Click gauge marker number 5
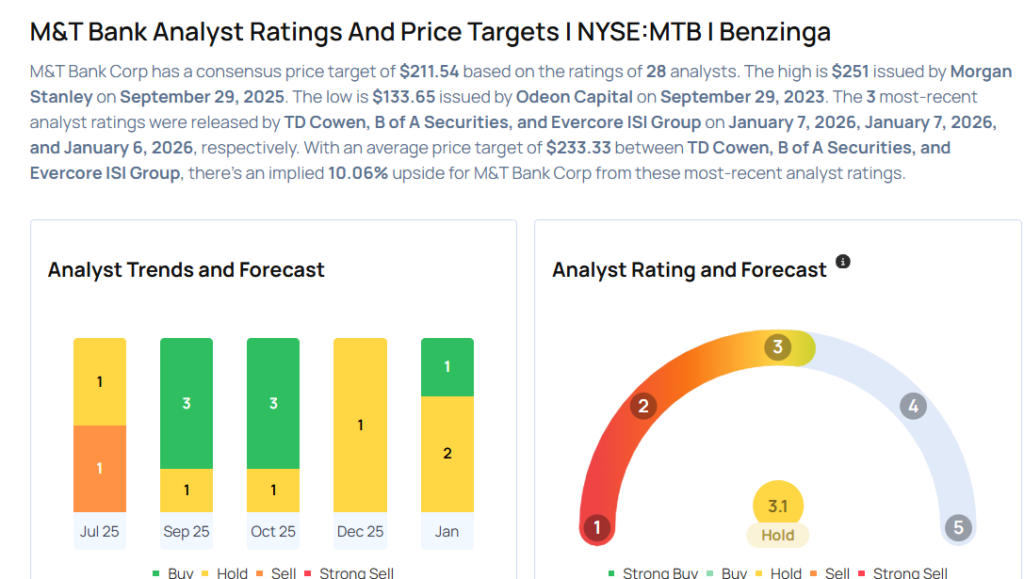Screen dimensions: 1024x579 click(958, 527)
